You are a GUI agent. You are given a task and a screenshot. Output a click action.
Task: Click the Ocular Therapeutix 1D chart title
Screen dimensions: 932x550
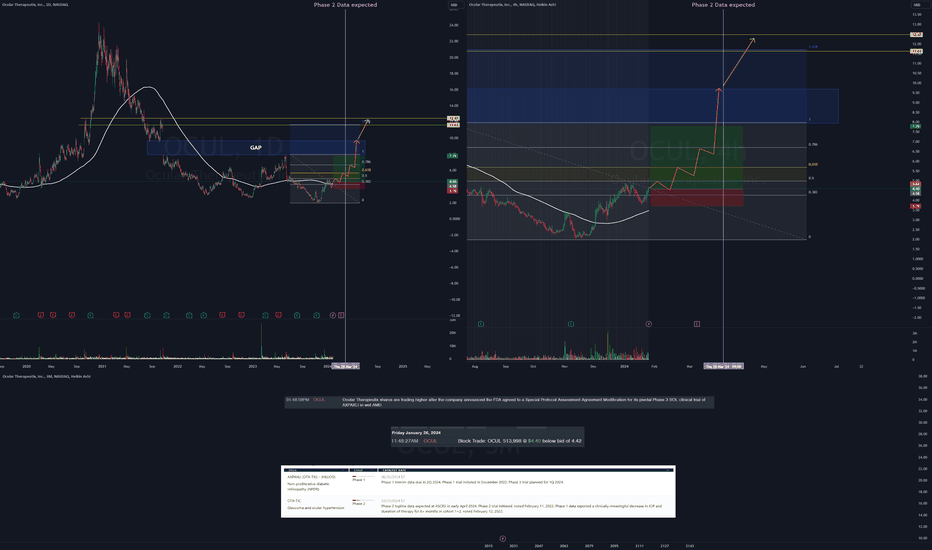(34, 5)
